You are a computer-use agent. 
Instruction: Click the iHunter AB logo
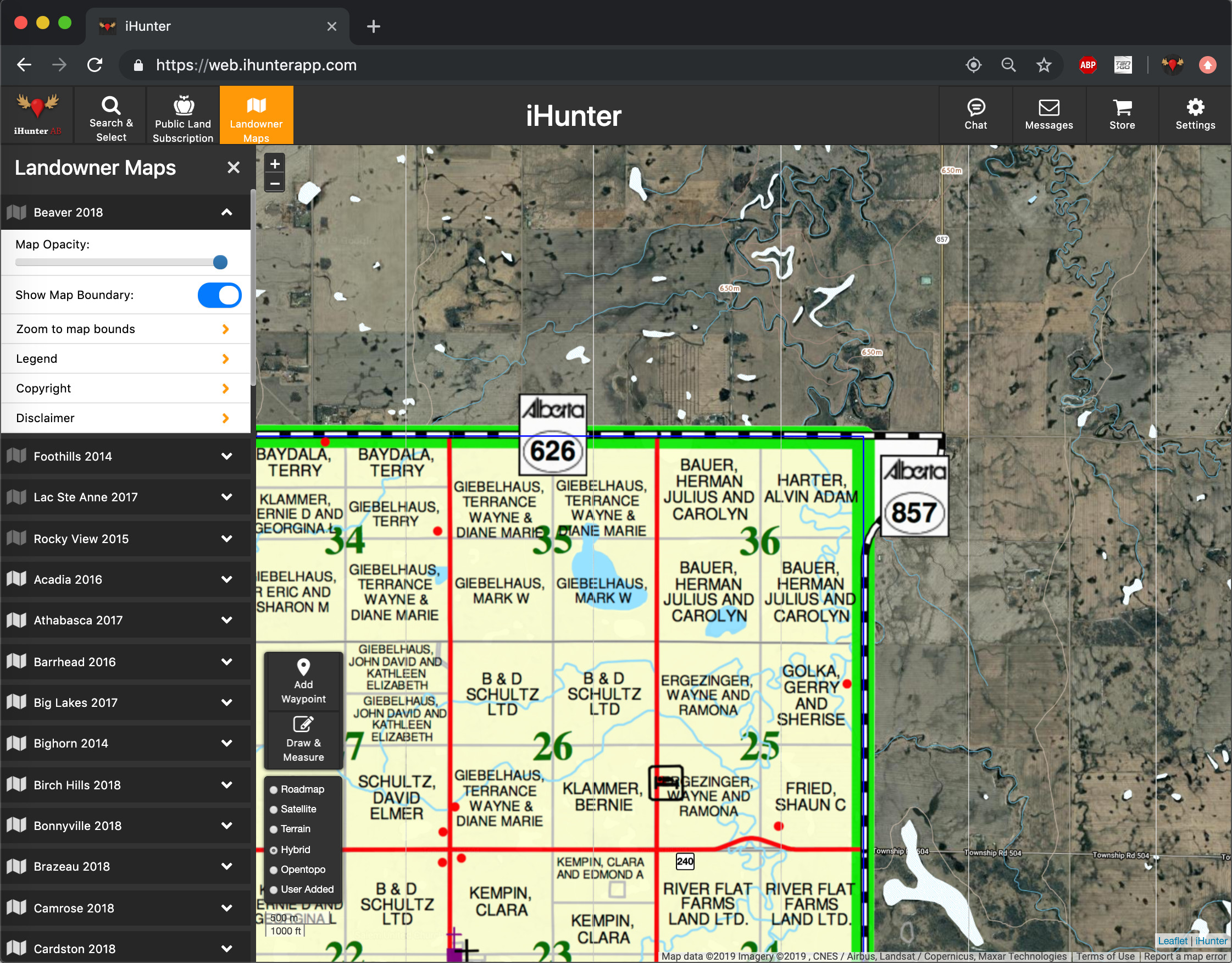tap(37, 115)
